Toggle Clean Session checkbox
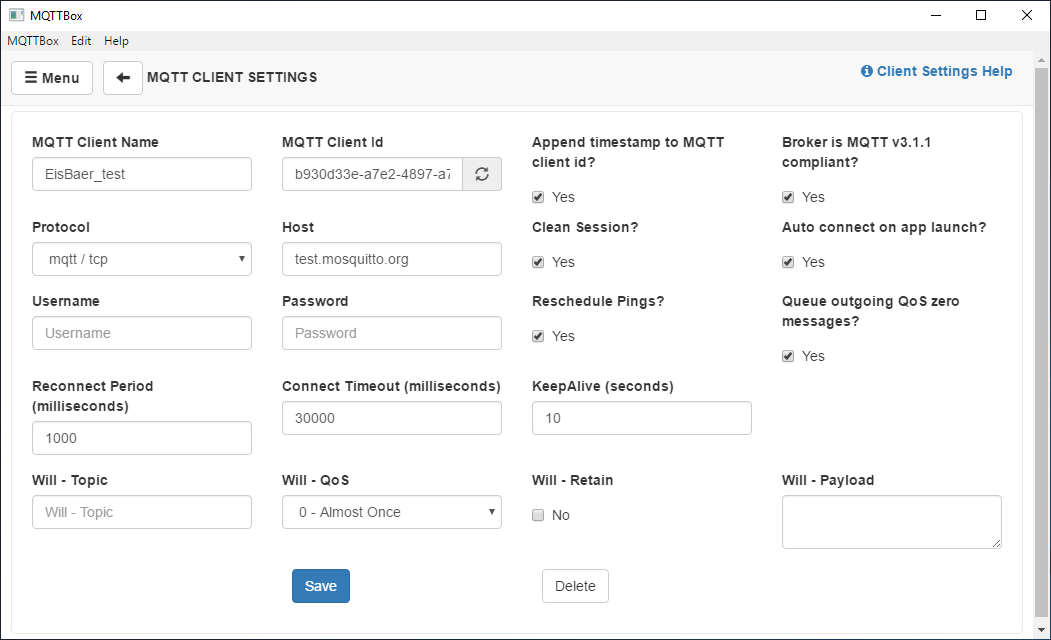Screen dimensions: 1051x640 [538, 262]
